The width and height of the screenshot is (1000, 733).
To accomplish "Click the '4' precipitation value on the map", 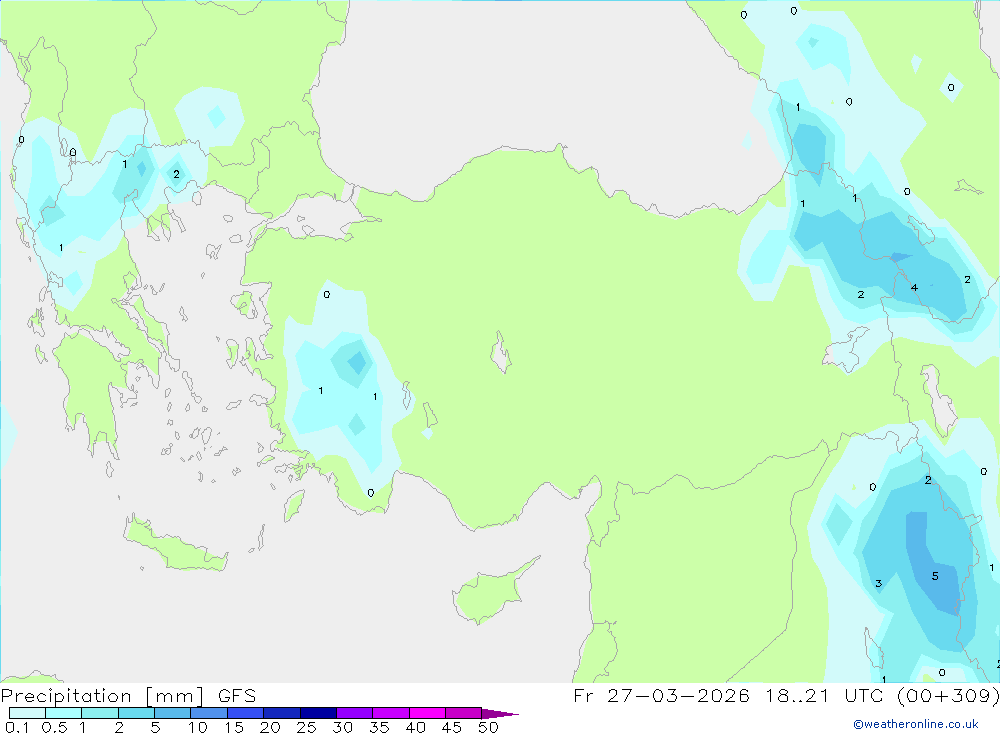I will [915, 288].
